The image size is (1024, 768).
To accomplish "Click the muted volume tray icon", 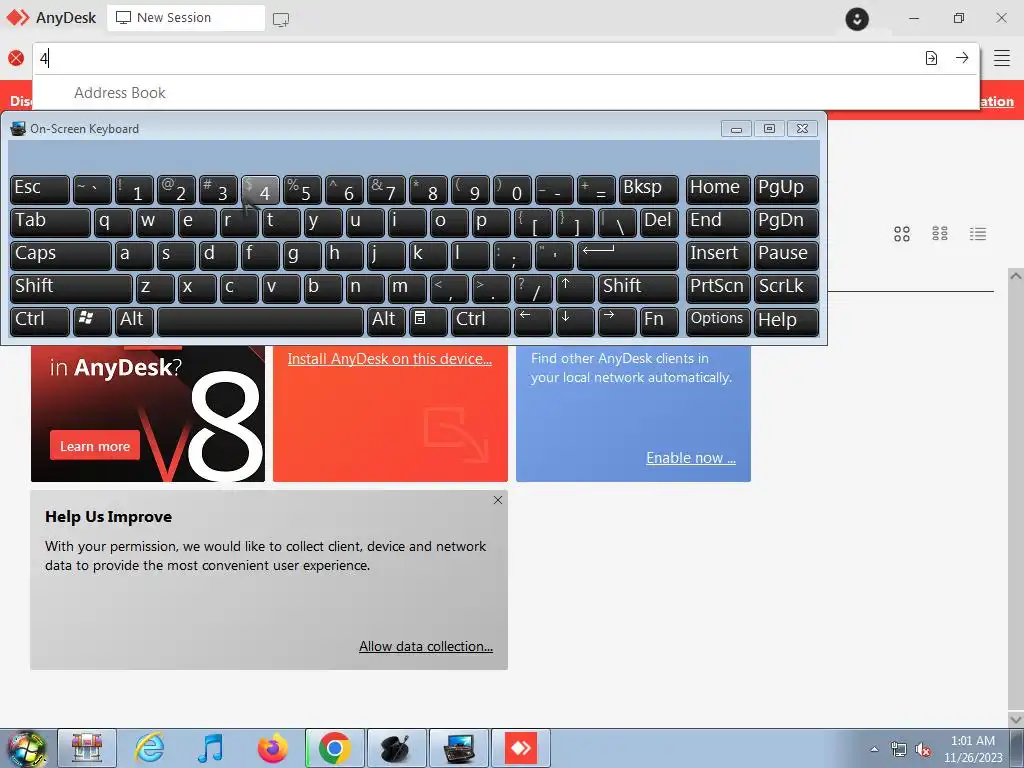I will click(x=923, y=749).
